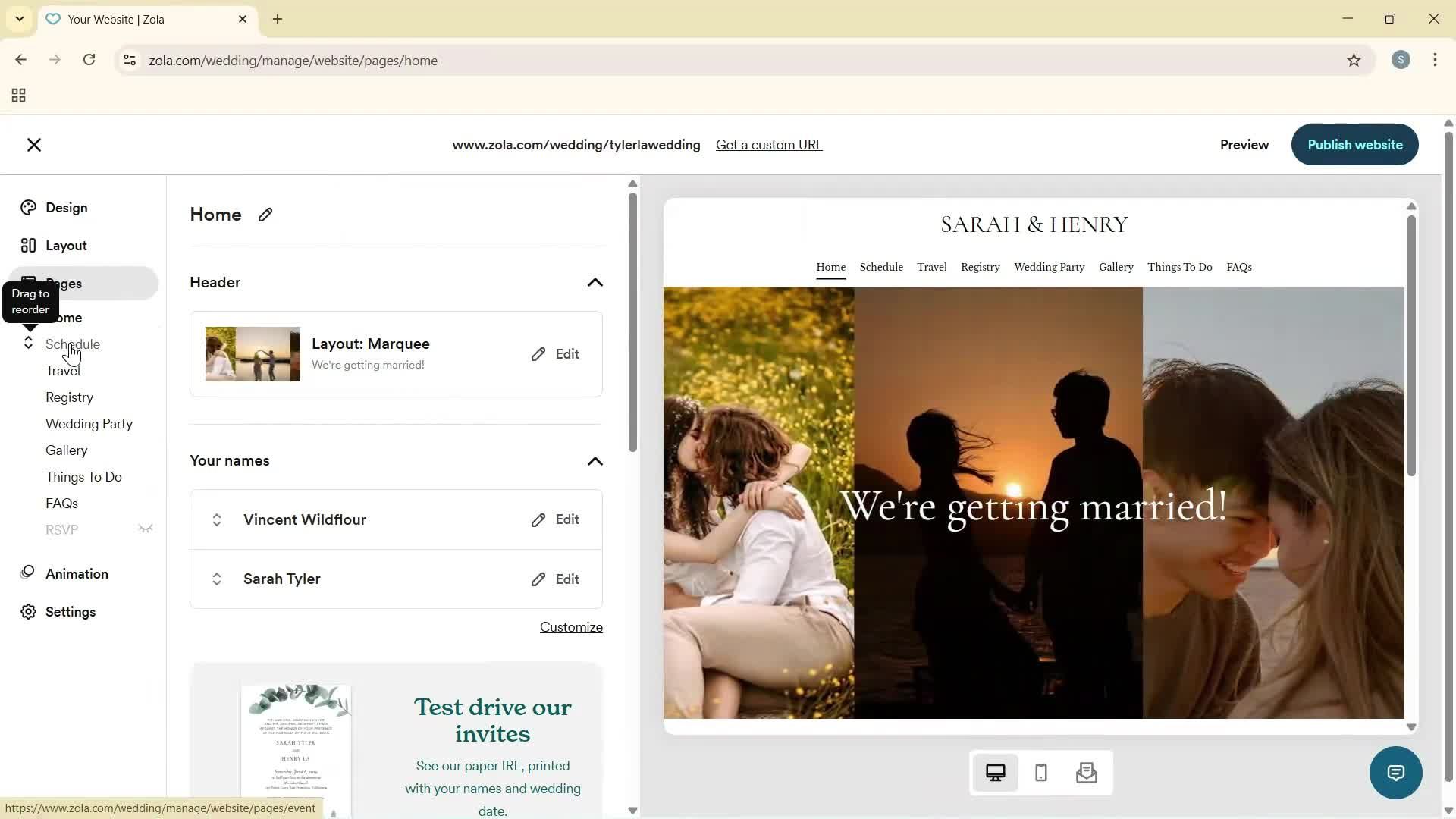The image size is (1456, 819).
Task: Collapse the Your names section
Action: (595, 461)
